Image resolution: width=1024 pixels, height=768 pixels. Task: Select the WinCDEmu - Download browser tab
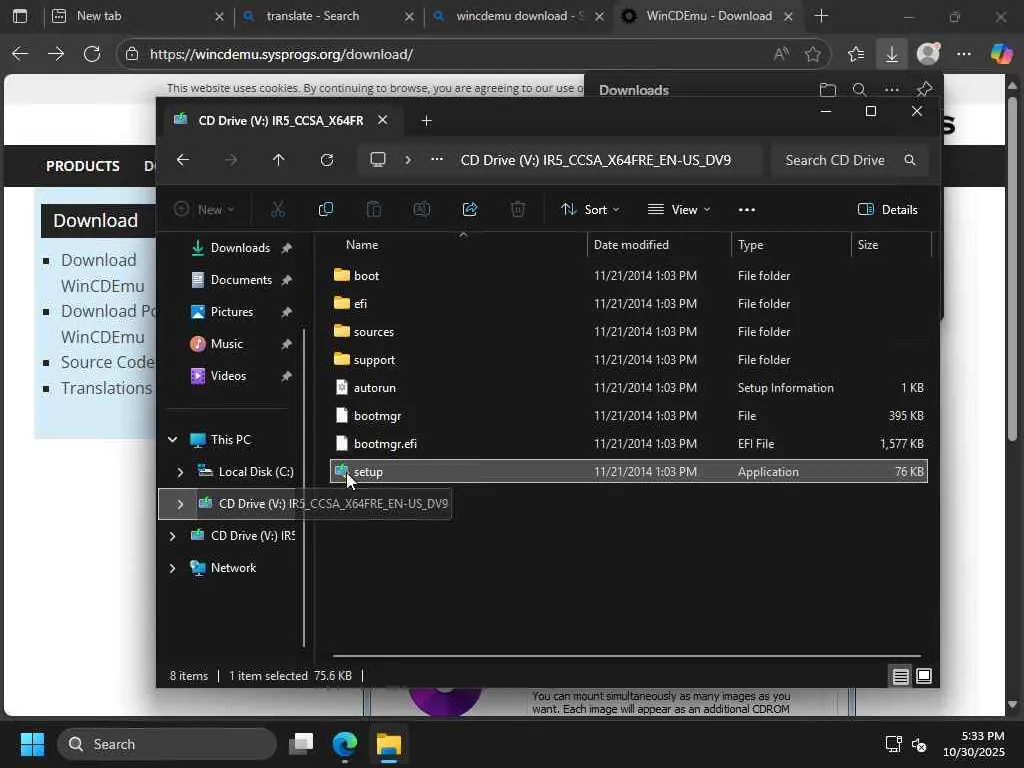pos(707,16)
